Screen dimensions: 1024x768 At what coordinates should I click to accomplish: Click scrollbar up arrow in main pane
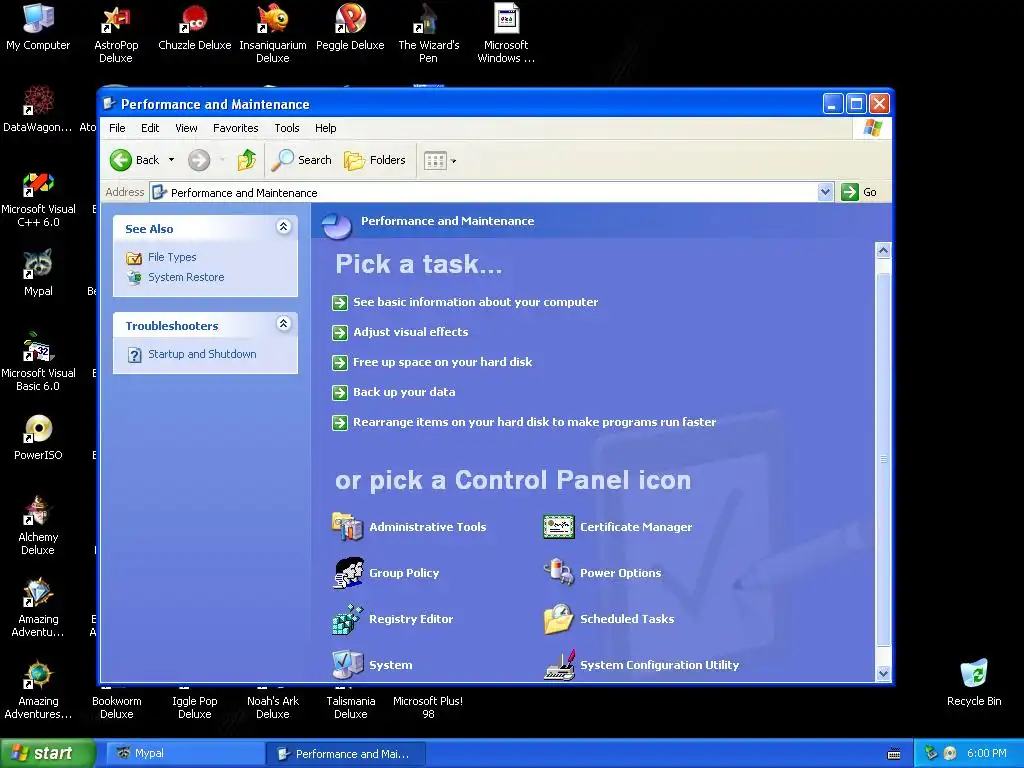(x=883, y=251)
